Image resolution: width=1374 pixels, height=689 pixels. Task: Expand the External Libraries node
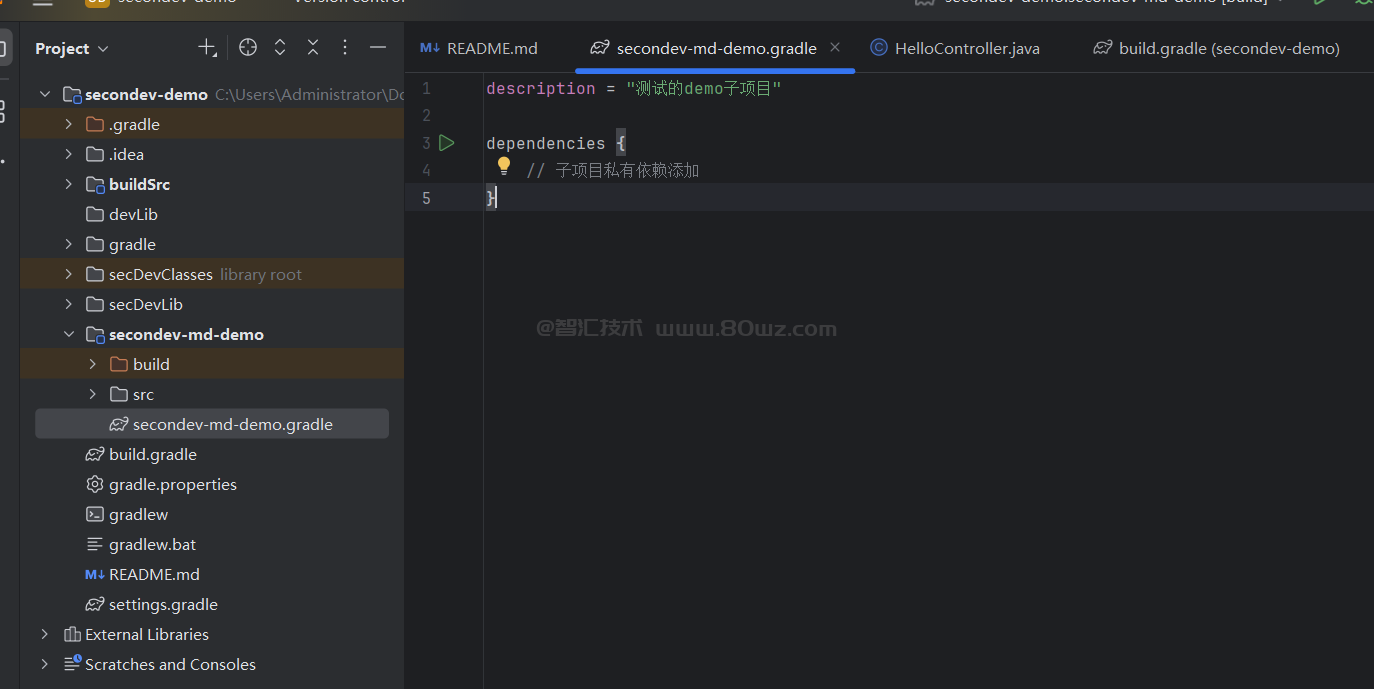pyautogui.click(x=45, y=634)
